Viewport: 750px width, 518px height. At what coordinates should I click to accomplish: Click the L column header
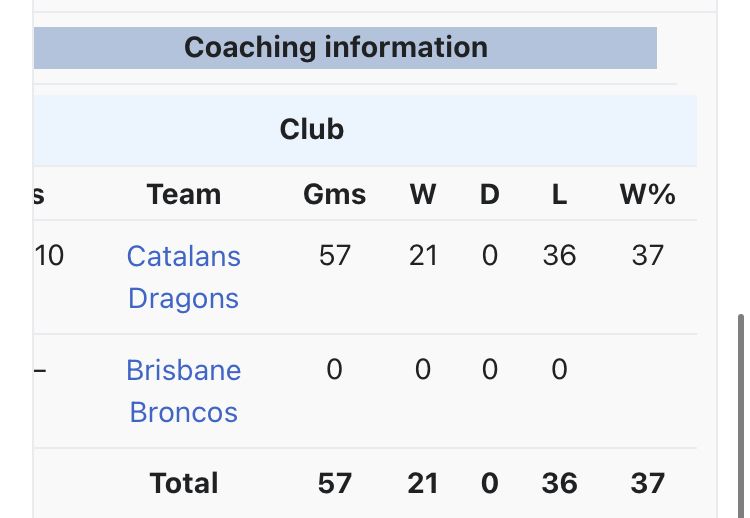[x=560, y=194]
